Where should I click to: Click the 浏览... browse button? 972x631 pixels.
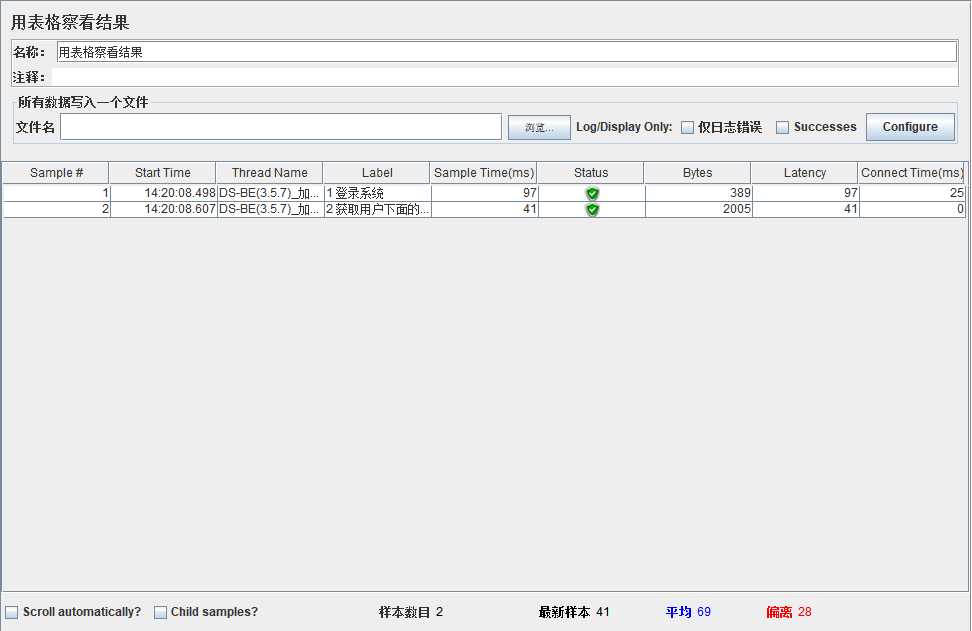click(539, 128)
